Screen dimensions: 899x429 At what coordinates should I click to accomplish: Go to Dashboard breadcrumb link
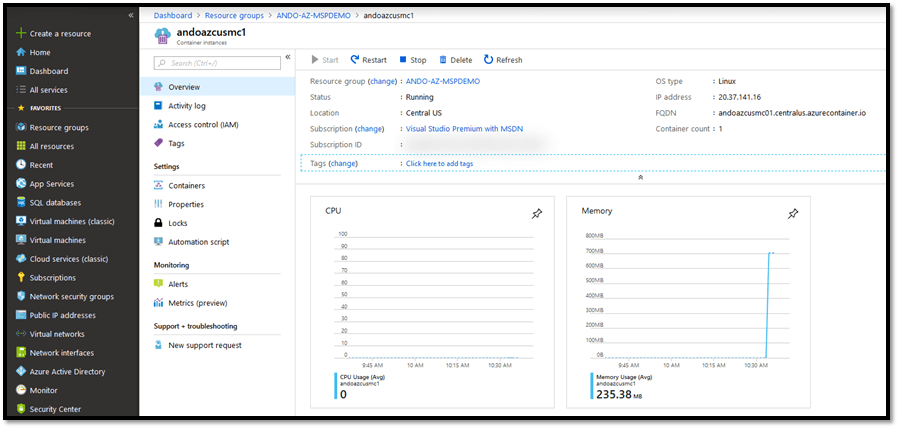tap(173, 15)
